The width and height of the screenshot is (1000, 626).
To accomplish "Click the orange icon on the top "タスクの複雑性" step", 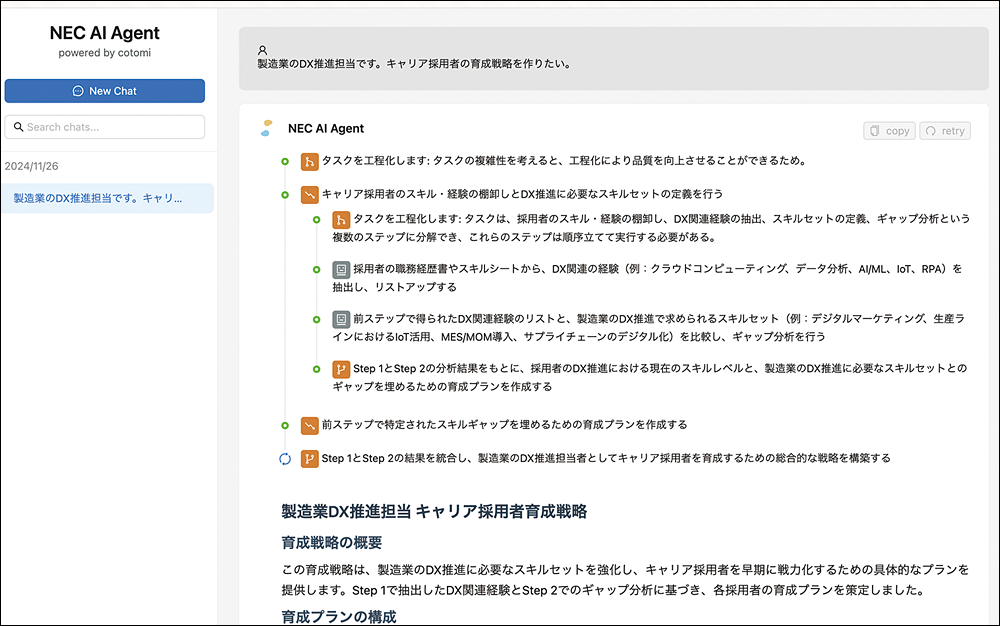I will (309, 161).
